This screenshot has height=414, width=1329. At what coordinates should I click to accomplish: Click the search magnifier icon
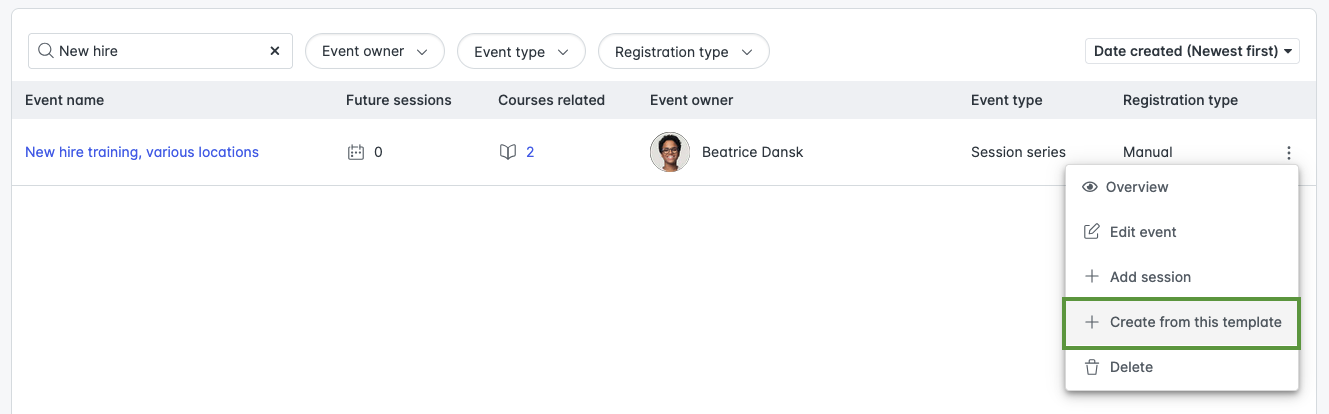(x=45, y=51)
